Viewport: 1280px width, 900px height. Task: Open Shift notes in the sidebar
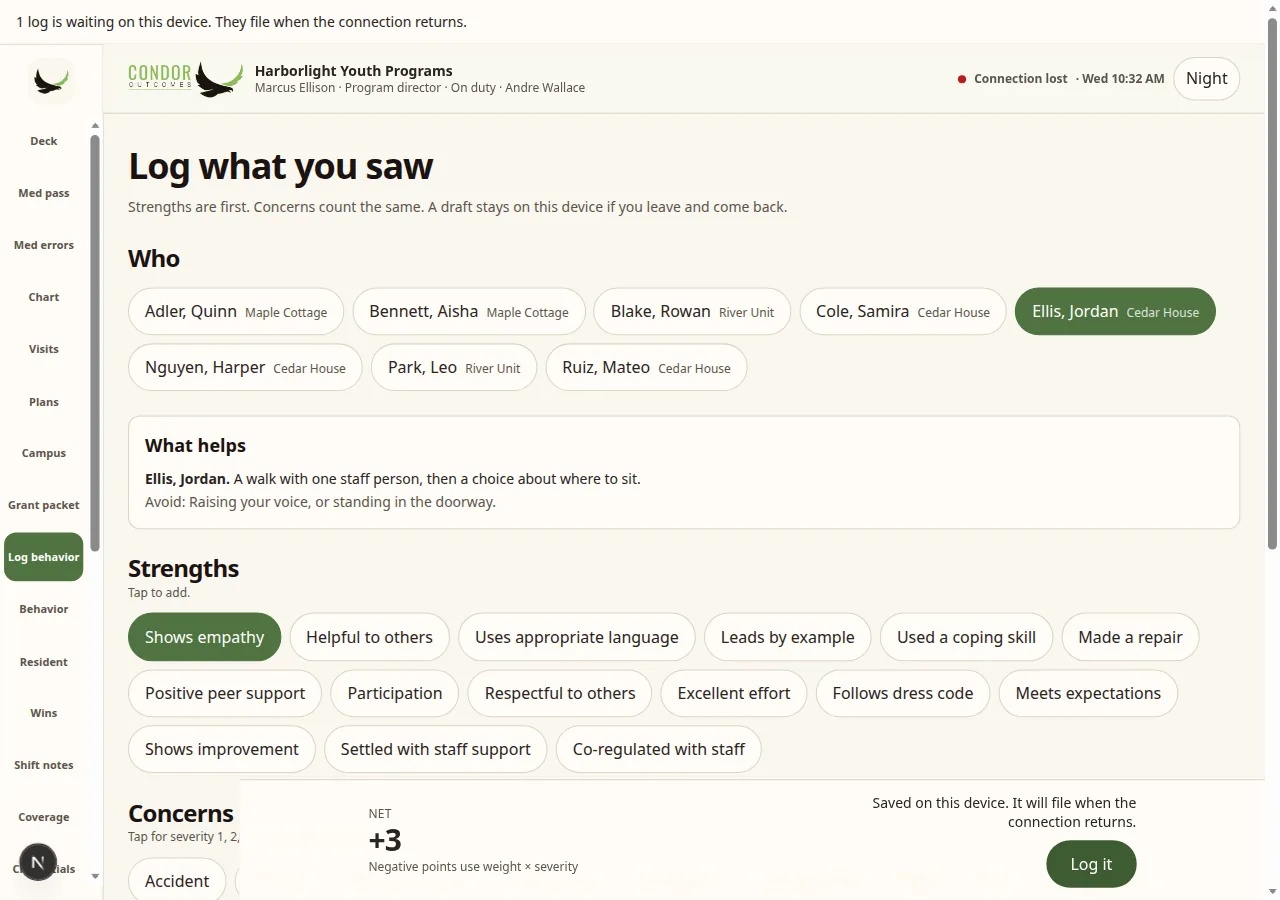pyautogui.click(x=44, y=765)
